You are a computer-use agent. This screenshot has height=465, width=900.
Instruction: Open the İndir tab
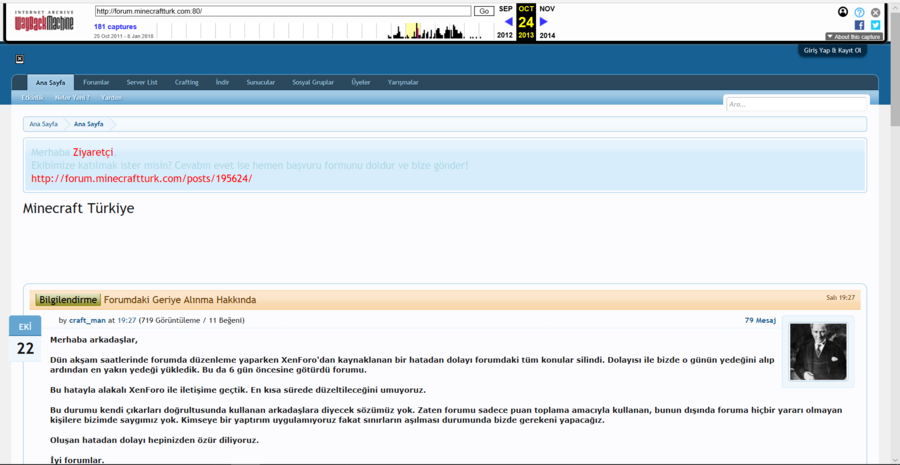[222, 82]
